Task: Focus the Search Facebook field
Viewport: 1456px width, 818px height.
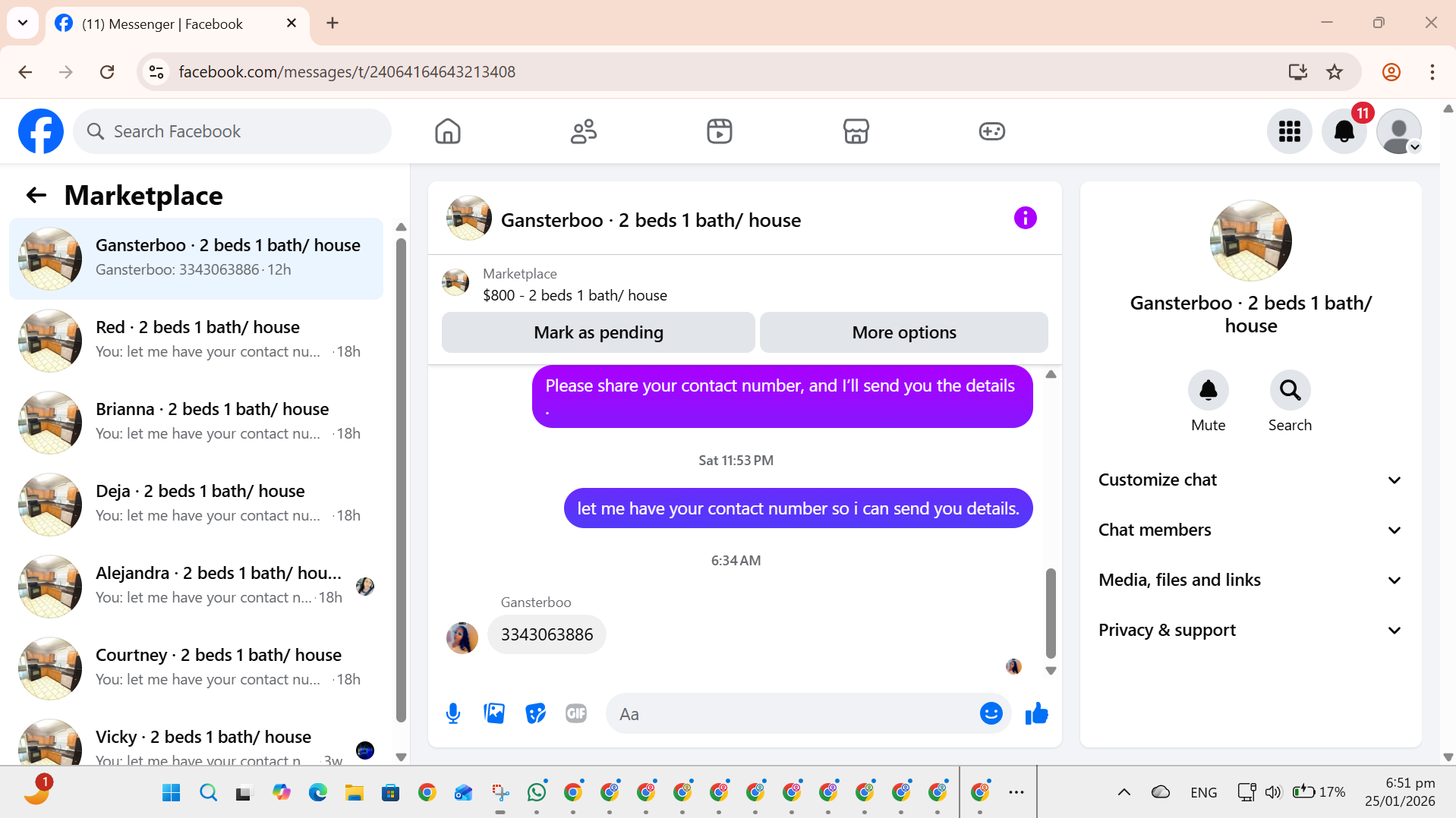Action: (232, 131)
